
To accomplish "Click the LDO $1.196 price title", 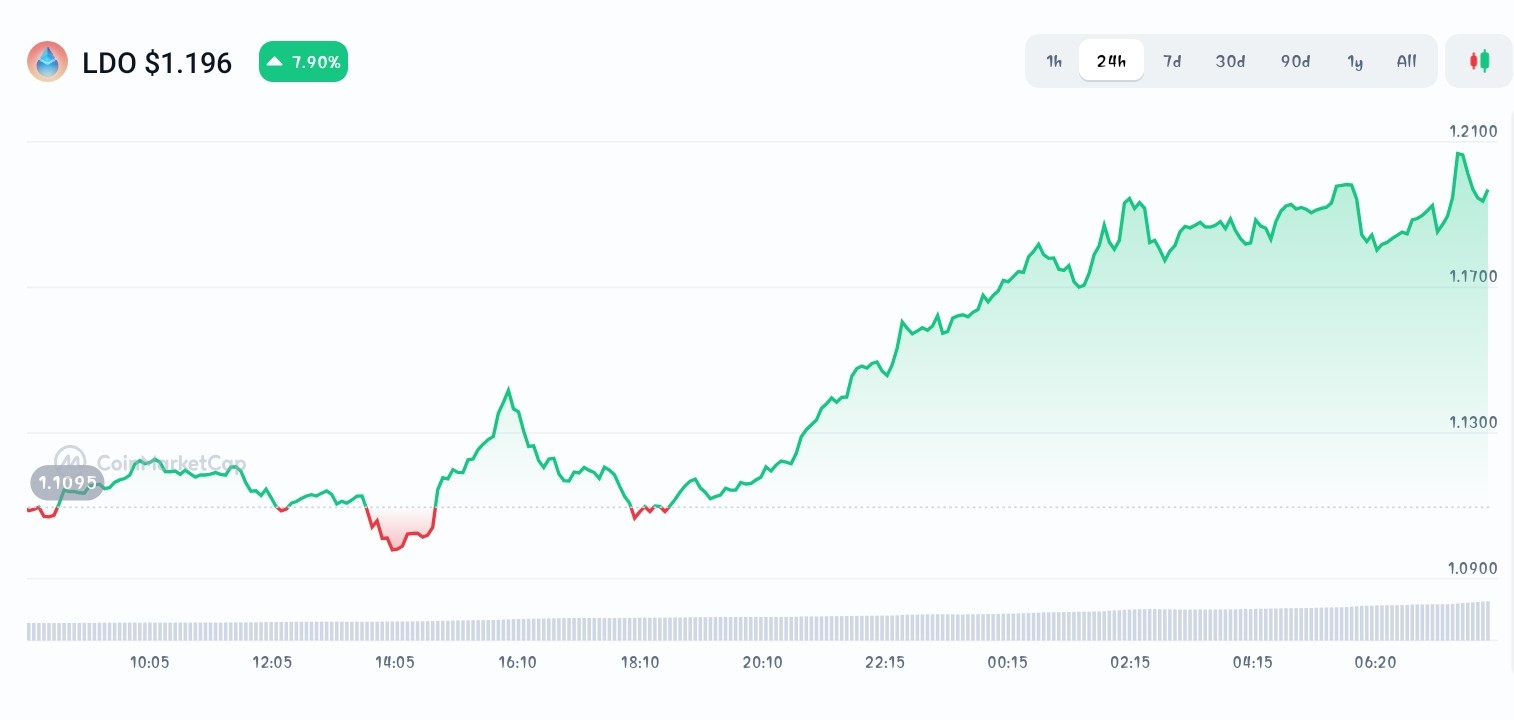I will tap(157, 63).
